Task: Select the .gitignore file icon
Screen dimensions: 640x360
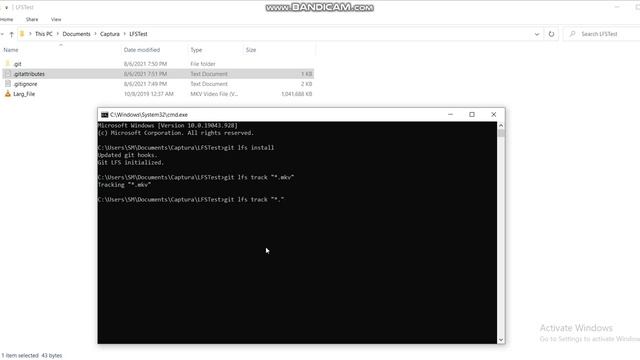Action: point(7,84)
